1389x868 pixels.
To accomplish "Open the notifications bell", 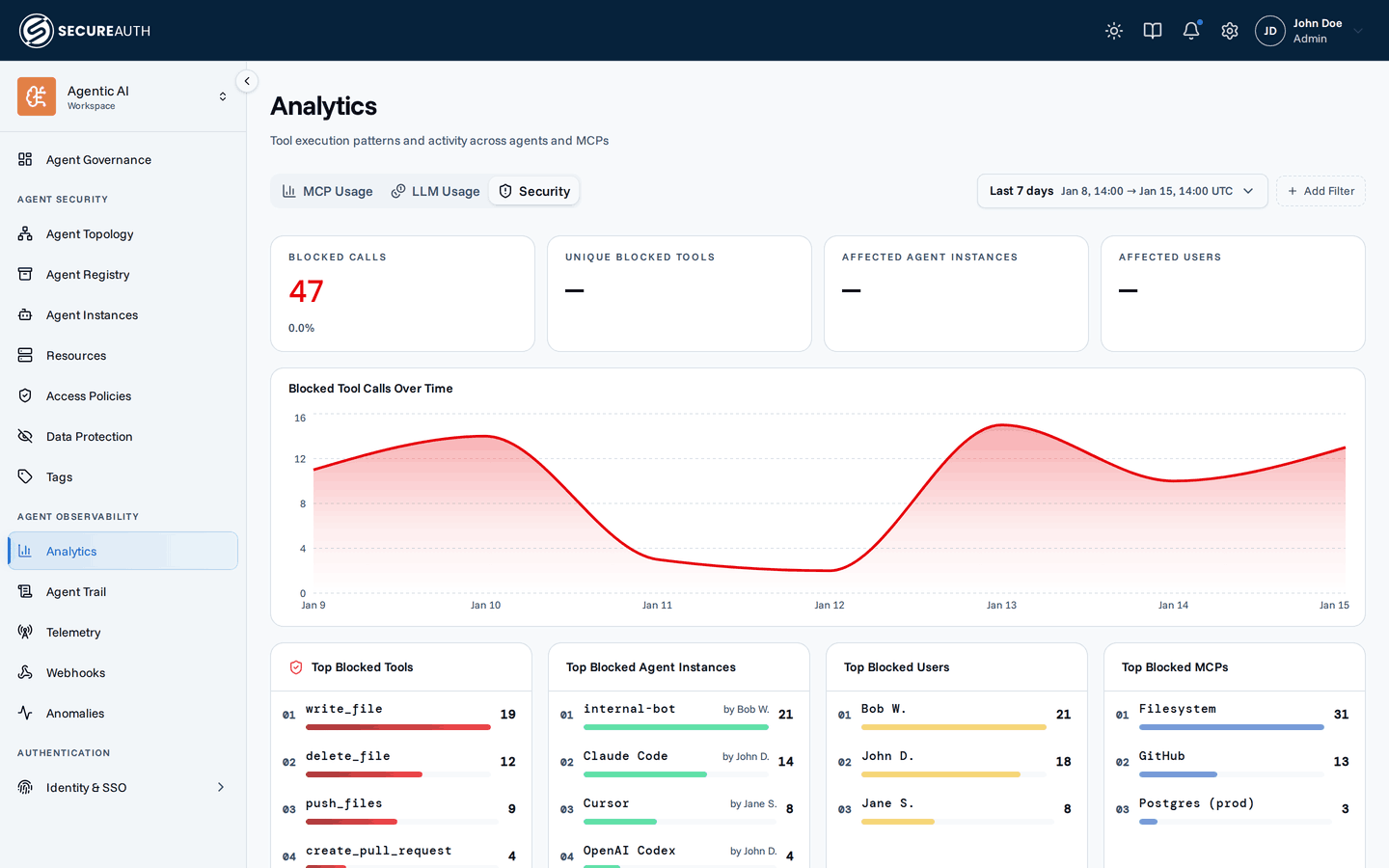I will (x=1191, y=31).
